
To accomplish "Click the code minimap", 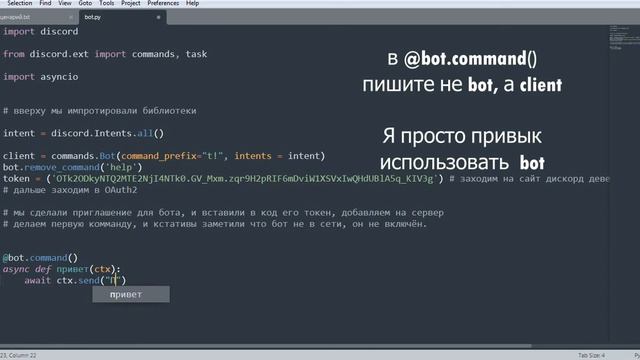I will tap(624, 38).
